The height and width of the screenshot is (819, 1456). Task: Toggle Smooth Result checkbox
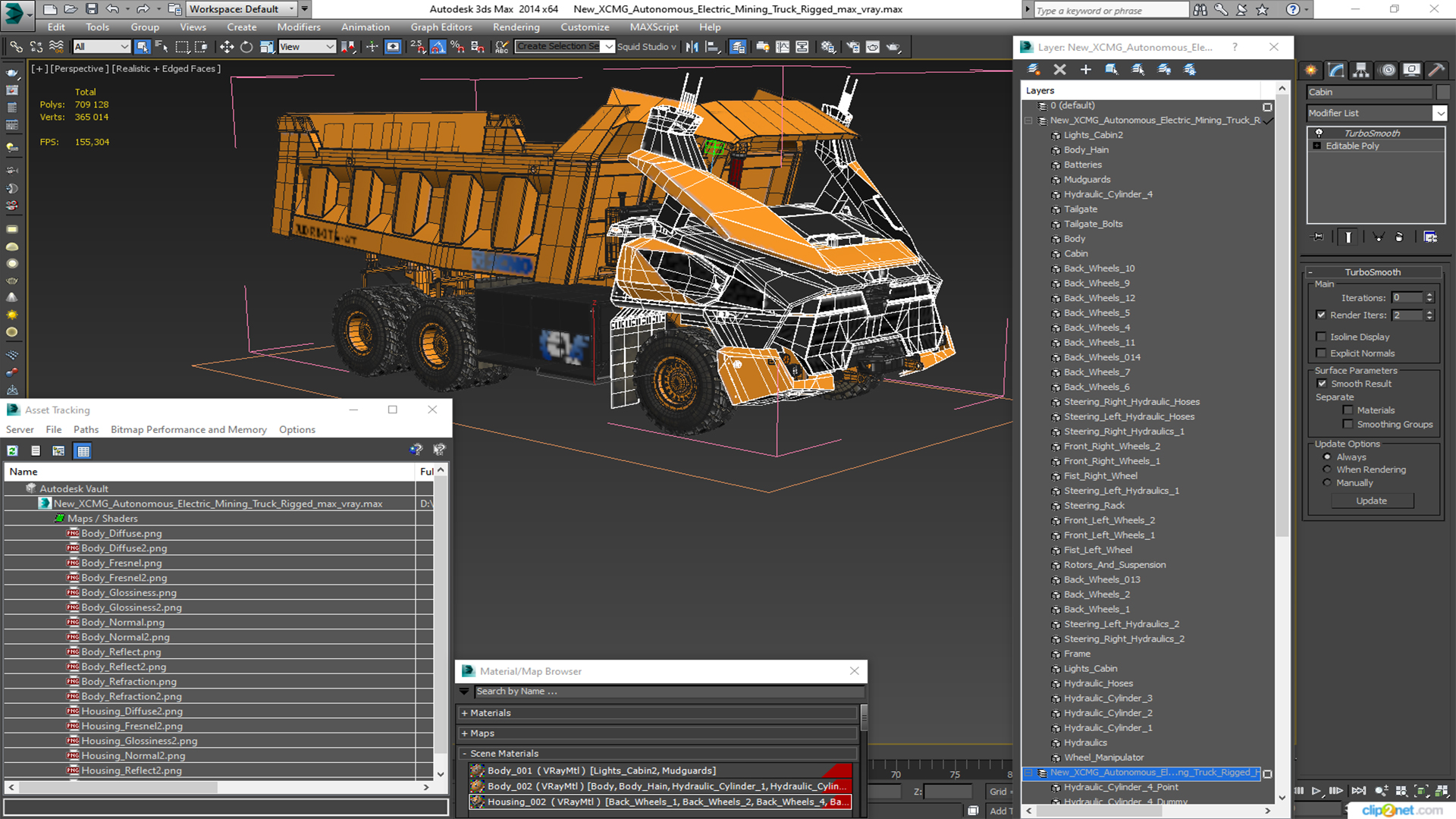1322,384
